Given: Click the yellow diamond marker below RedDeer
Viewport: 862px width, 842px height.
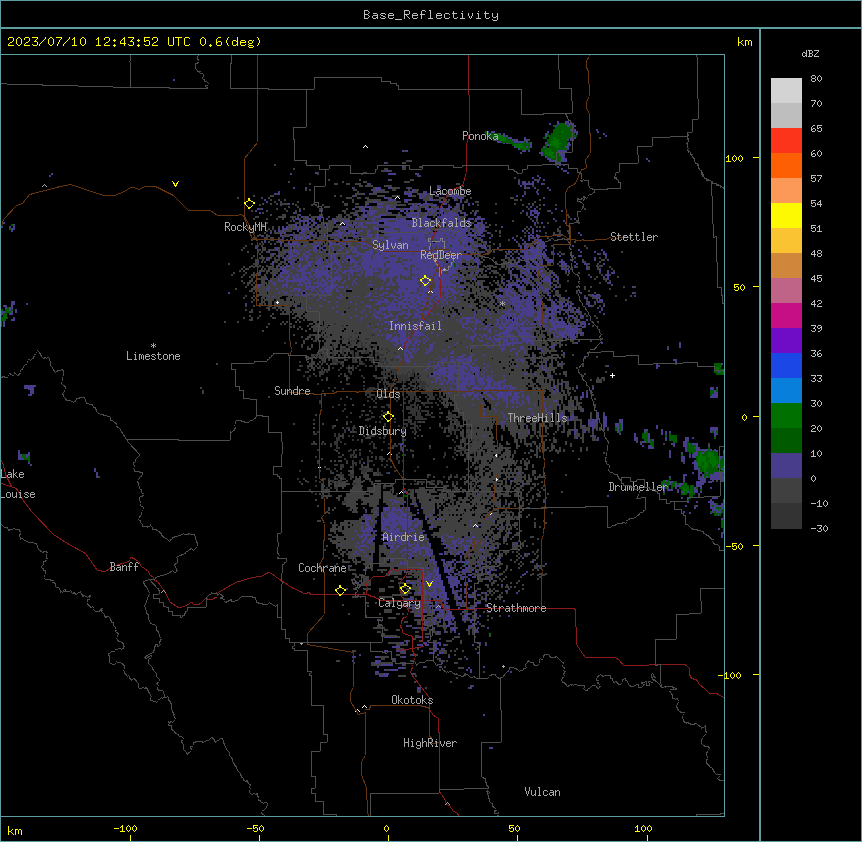Looking at the screenshot, I should (425, 281).
